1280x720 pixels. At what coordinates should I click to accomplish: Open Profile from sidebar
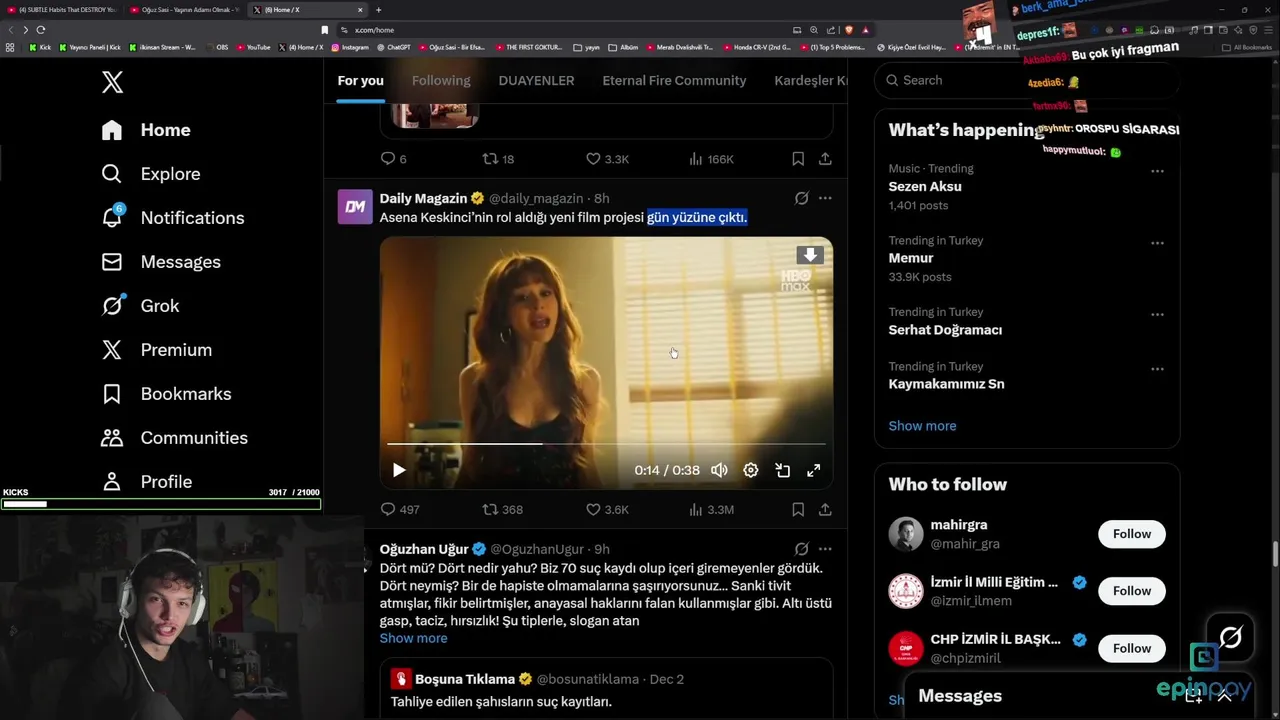146,482
